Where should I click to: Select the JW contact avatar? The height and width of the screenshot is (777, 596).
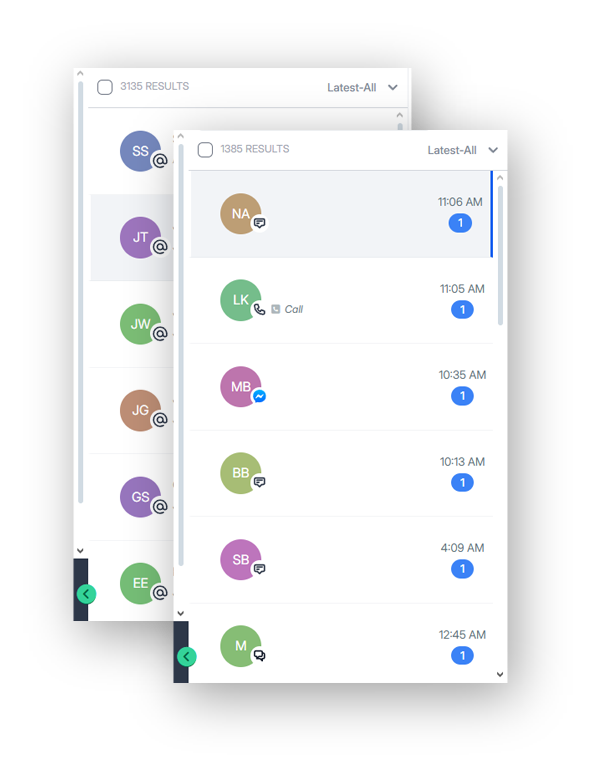pos(141,324)
